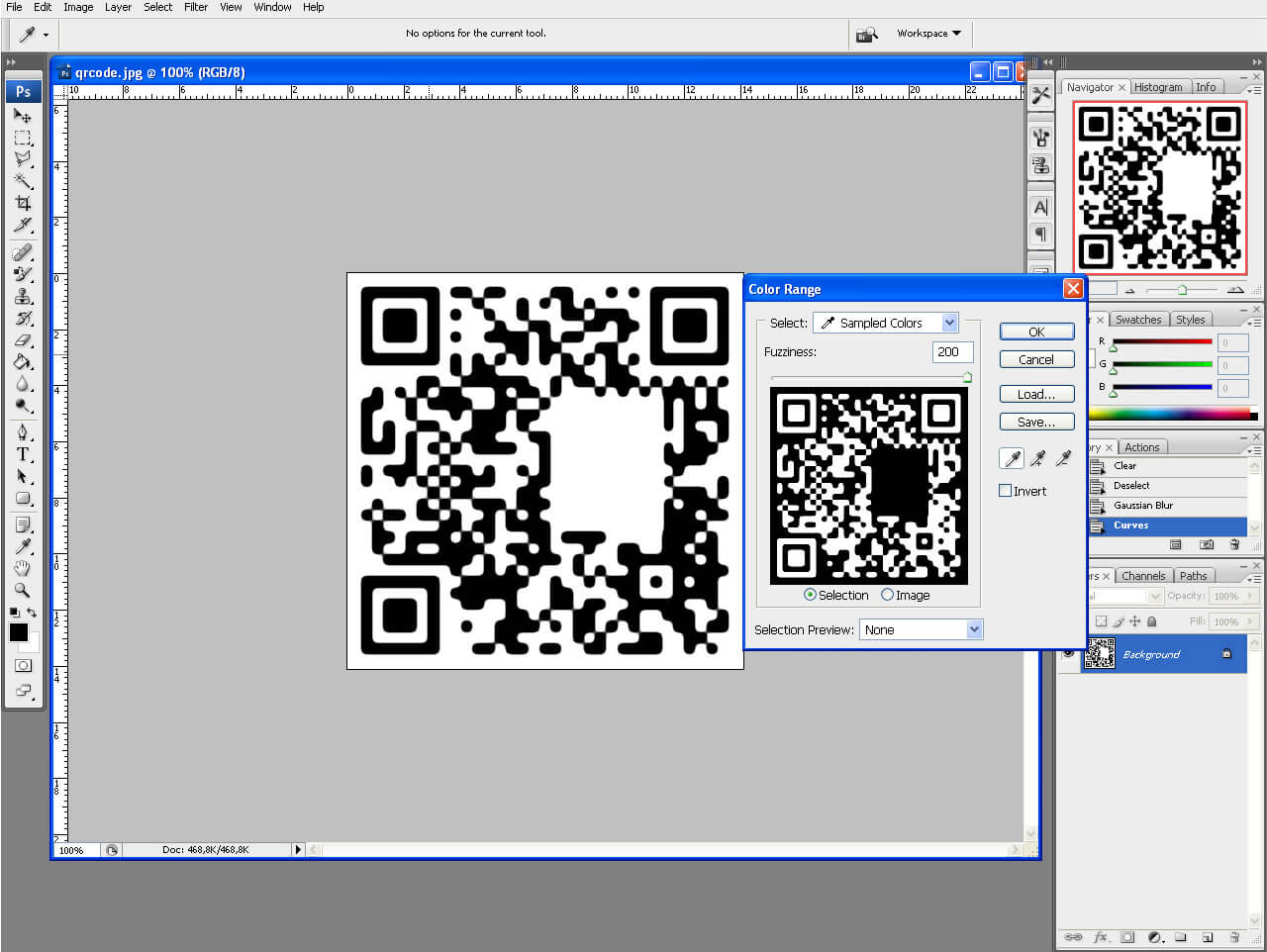Image resolution: width=1267 pixels, height=952 pixels.
Task: Open the Paragraph panel icon
Action: point(1040,235)
